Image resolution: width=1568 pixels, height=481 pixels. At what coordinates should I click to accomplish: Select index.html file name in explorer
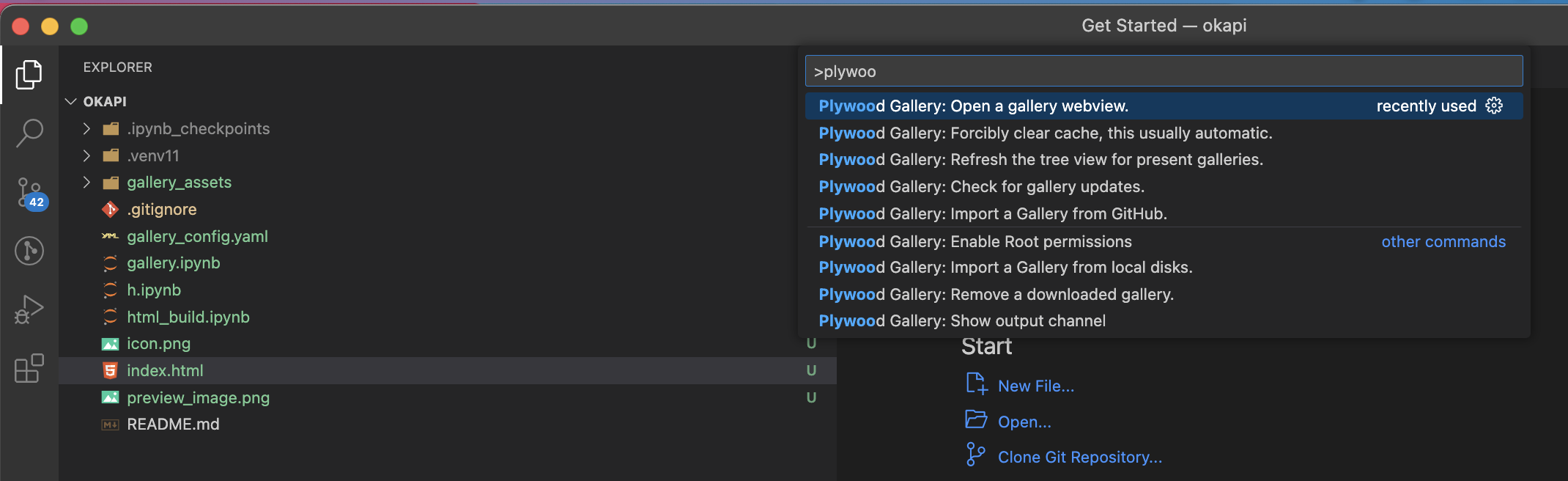(x=165, y=370)
